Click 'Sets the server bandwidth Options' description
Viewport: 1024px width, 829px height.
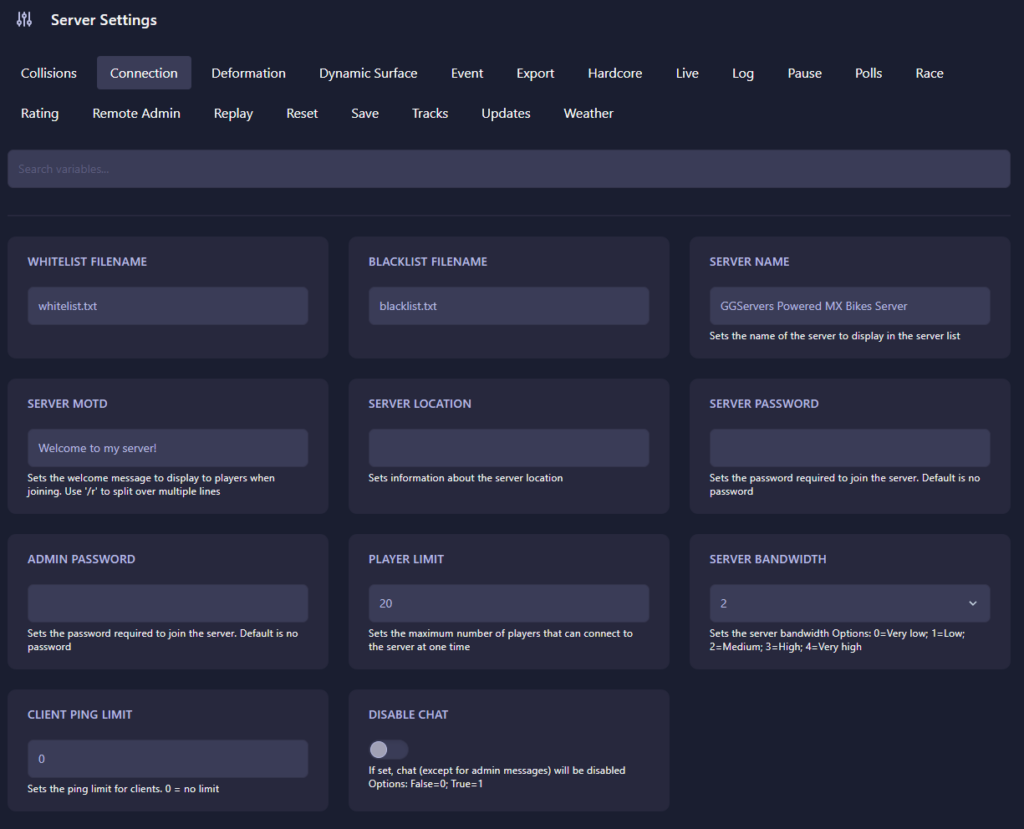(x=837, y=640)
